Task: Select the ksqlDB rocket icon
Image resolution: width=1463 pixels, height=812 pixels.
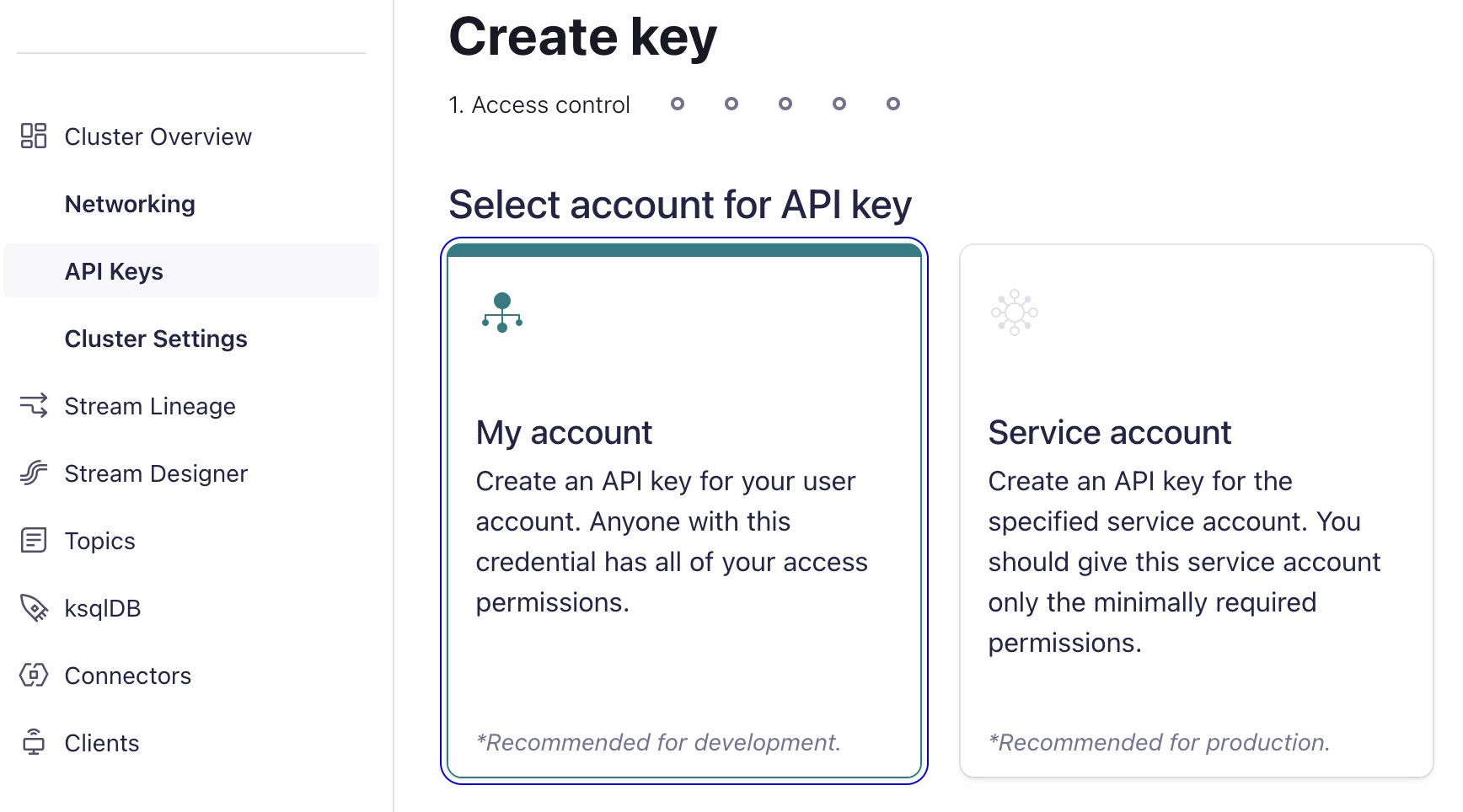Action: [x=34, y=608]
